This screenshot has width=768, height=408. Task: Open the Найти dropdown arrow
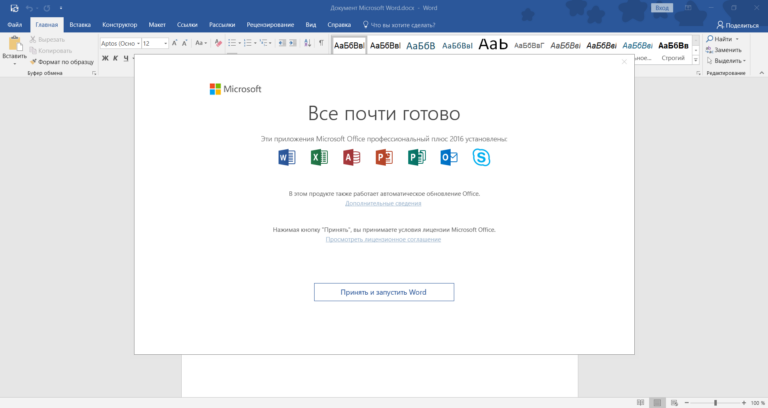(737, 39)
